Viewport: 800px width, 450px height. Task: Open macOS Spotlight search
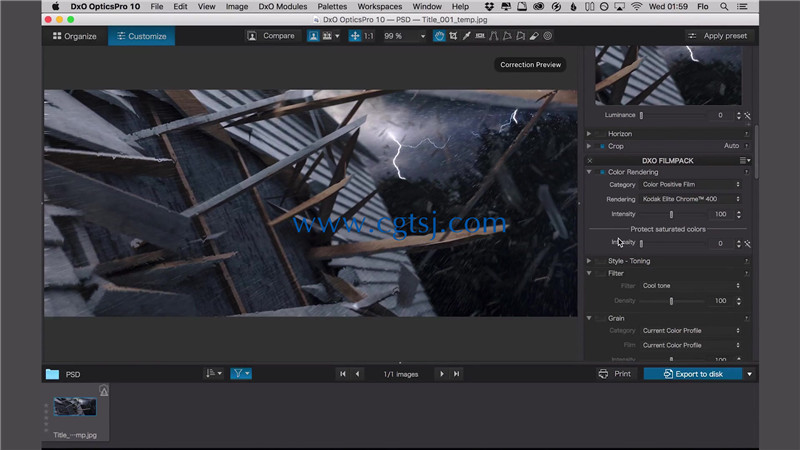click(724, 7)
